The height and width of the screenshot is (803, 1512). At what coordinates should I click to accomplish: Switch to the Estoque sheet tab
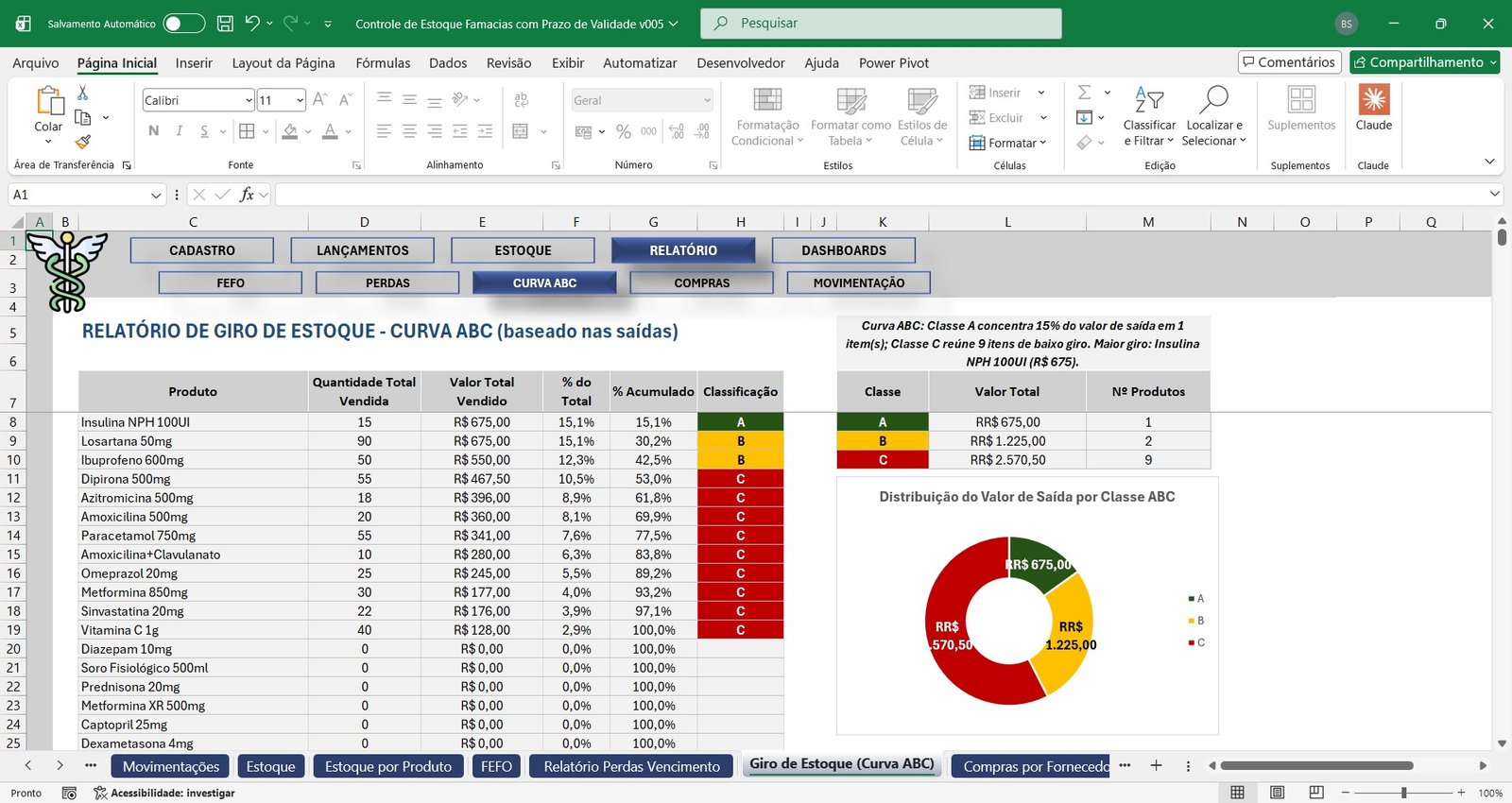pos(270,766)
